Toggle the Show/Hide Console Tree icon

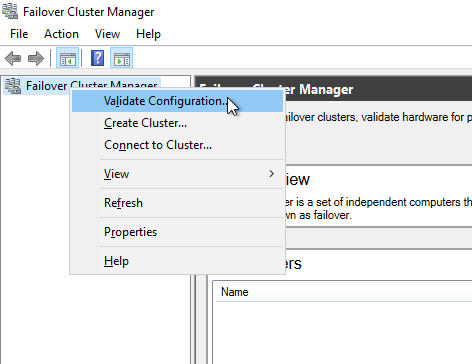(68, 58)
